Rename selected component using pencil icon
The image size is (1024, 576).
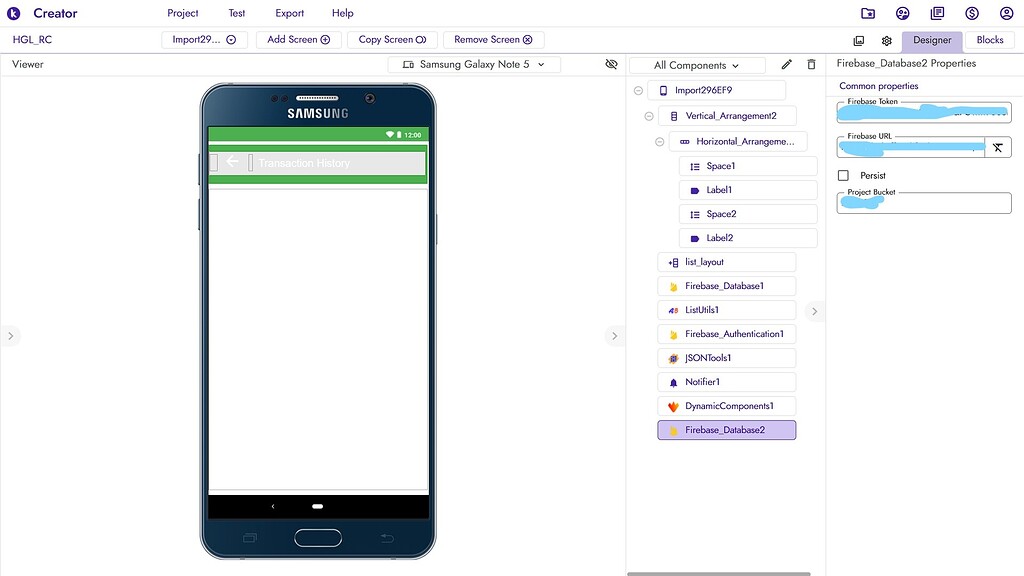(x=786, y=63)
